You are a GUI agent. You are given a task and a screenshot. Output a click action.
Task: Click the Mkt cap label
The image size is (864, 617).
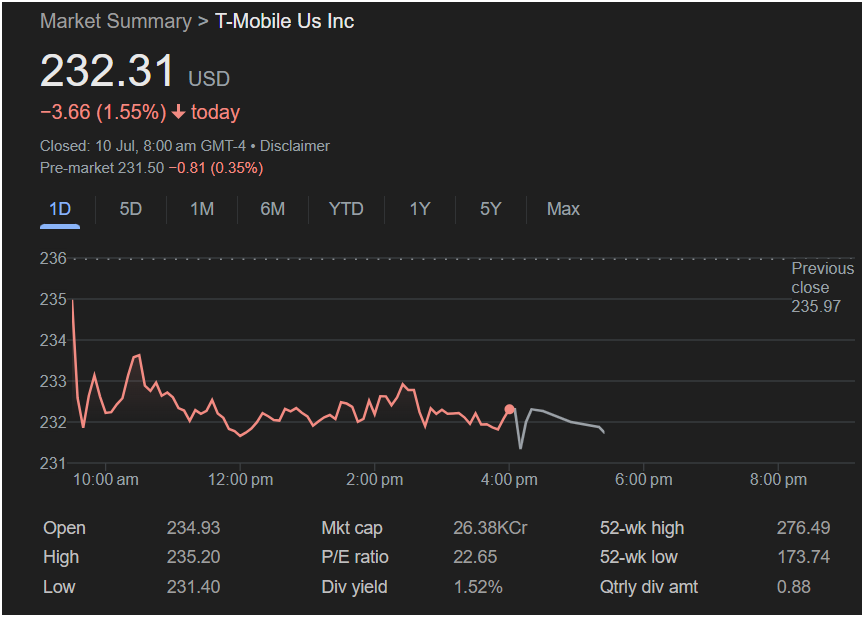point(352,528)
